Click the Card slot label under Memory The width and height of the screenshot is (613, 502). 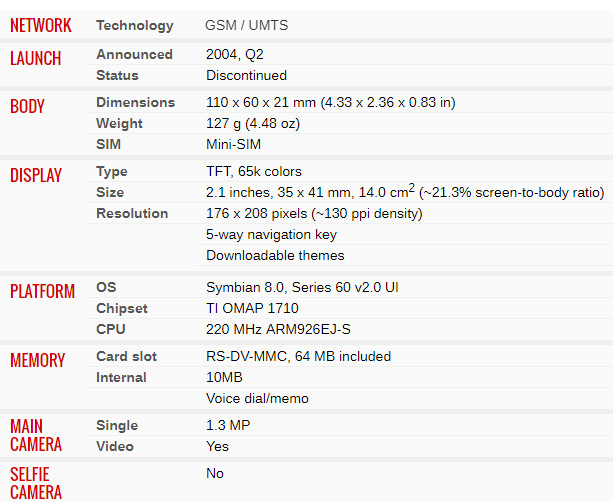[x=126, y=357]
